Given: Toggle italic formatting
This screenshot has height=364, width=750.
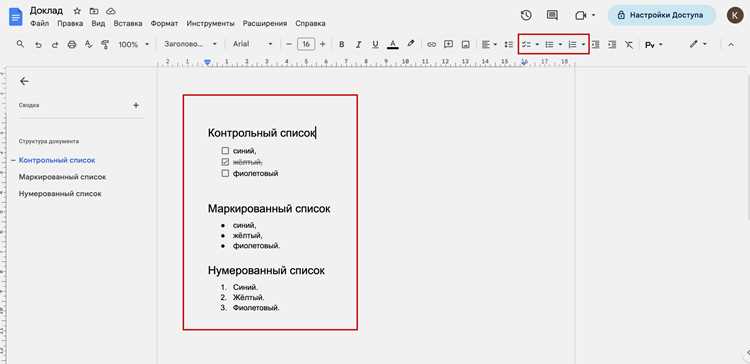Looking at the screenshot, I should [358, 44].
